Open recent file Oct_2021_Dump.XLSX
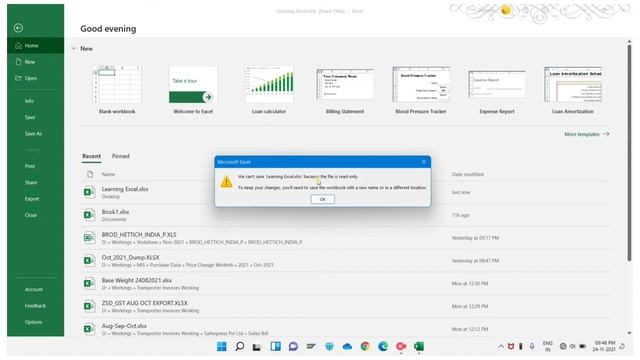This screenshot has width=640, height=360. pos(345,261)
